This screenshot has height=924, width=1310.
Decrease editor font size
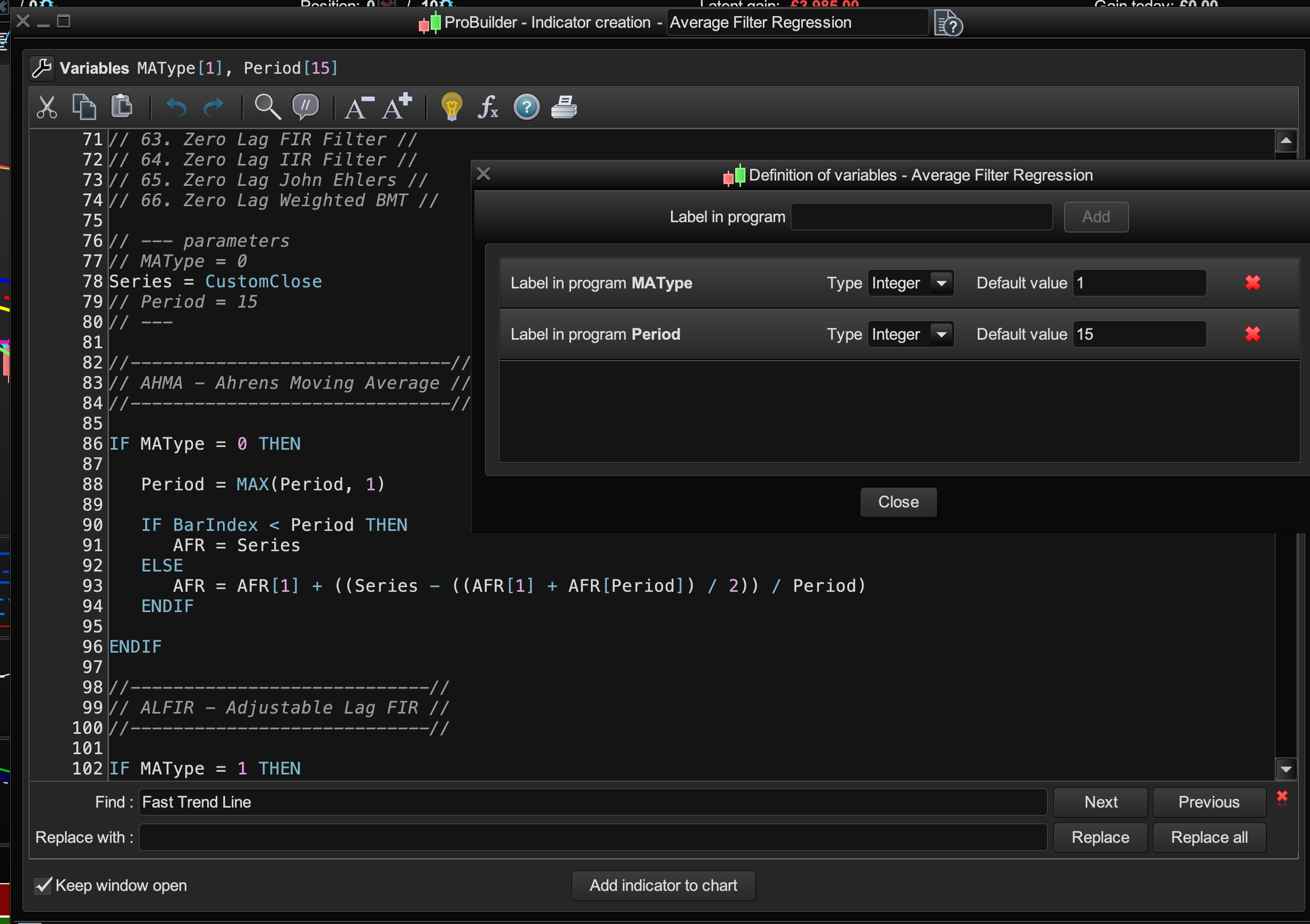point(358,107)
